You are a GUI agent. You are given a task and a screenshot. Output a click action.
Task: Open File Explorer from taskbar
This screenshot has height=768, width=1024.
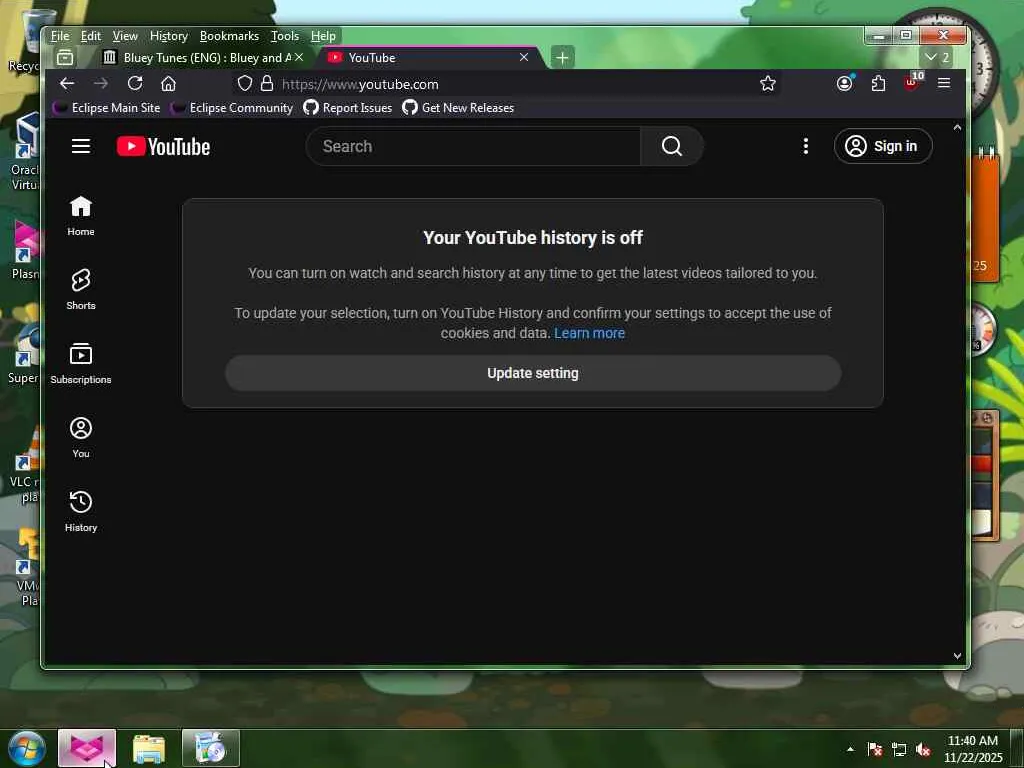click(149, 748)
